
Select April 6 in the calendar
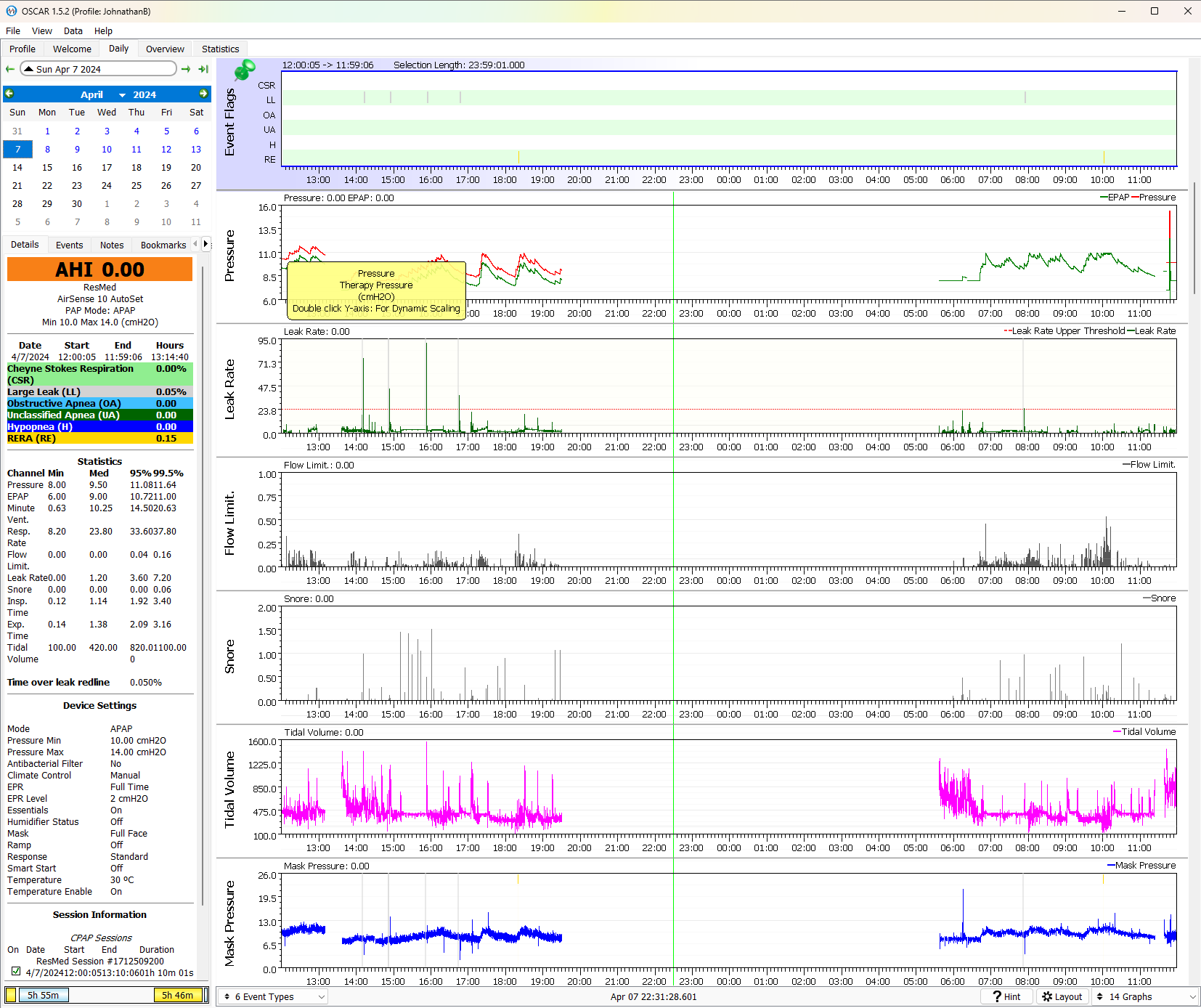(196, 131)
